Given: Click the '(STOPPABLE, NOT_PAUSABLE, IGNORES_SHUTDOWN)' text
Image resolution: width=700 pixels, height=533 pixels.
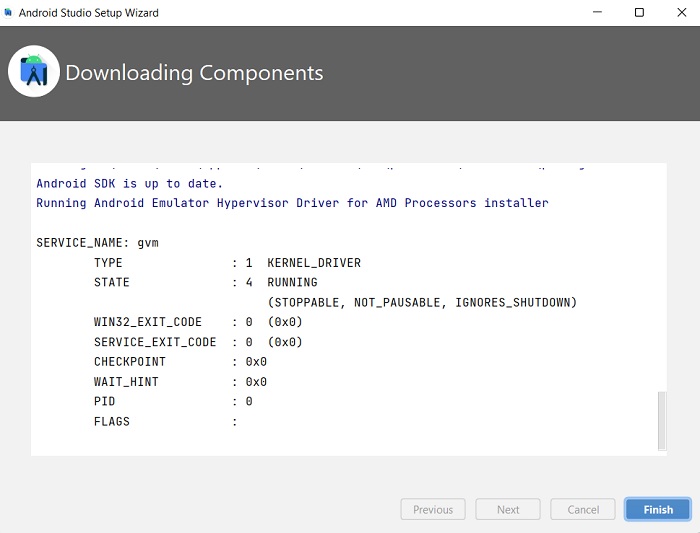Looking at the screenshot, I should pos(422,303).
